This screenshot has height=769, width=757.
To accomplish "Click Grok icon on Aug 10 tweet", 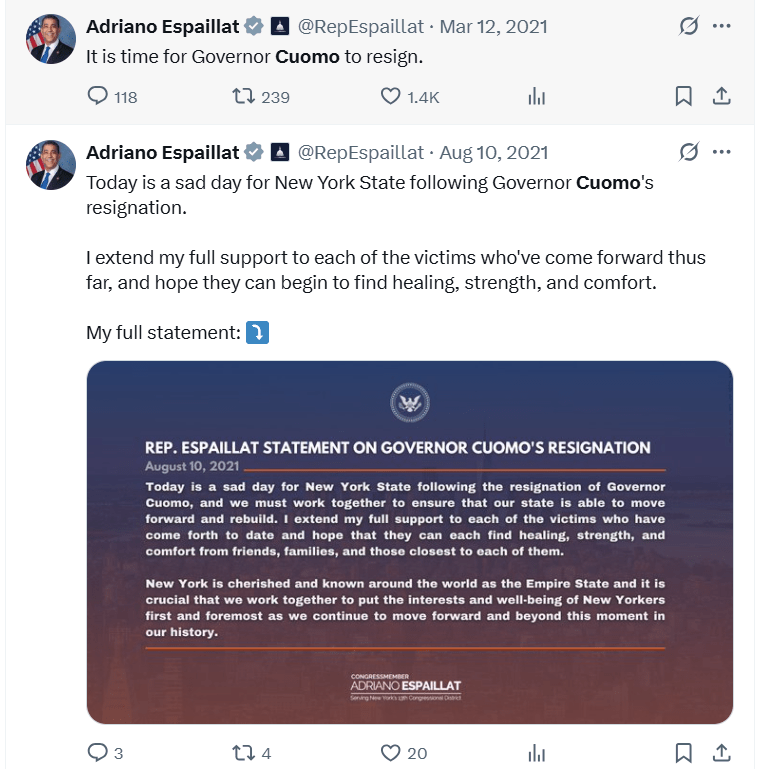I will point(688,152).
